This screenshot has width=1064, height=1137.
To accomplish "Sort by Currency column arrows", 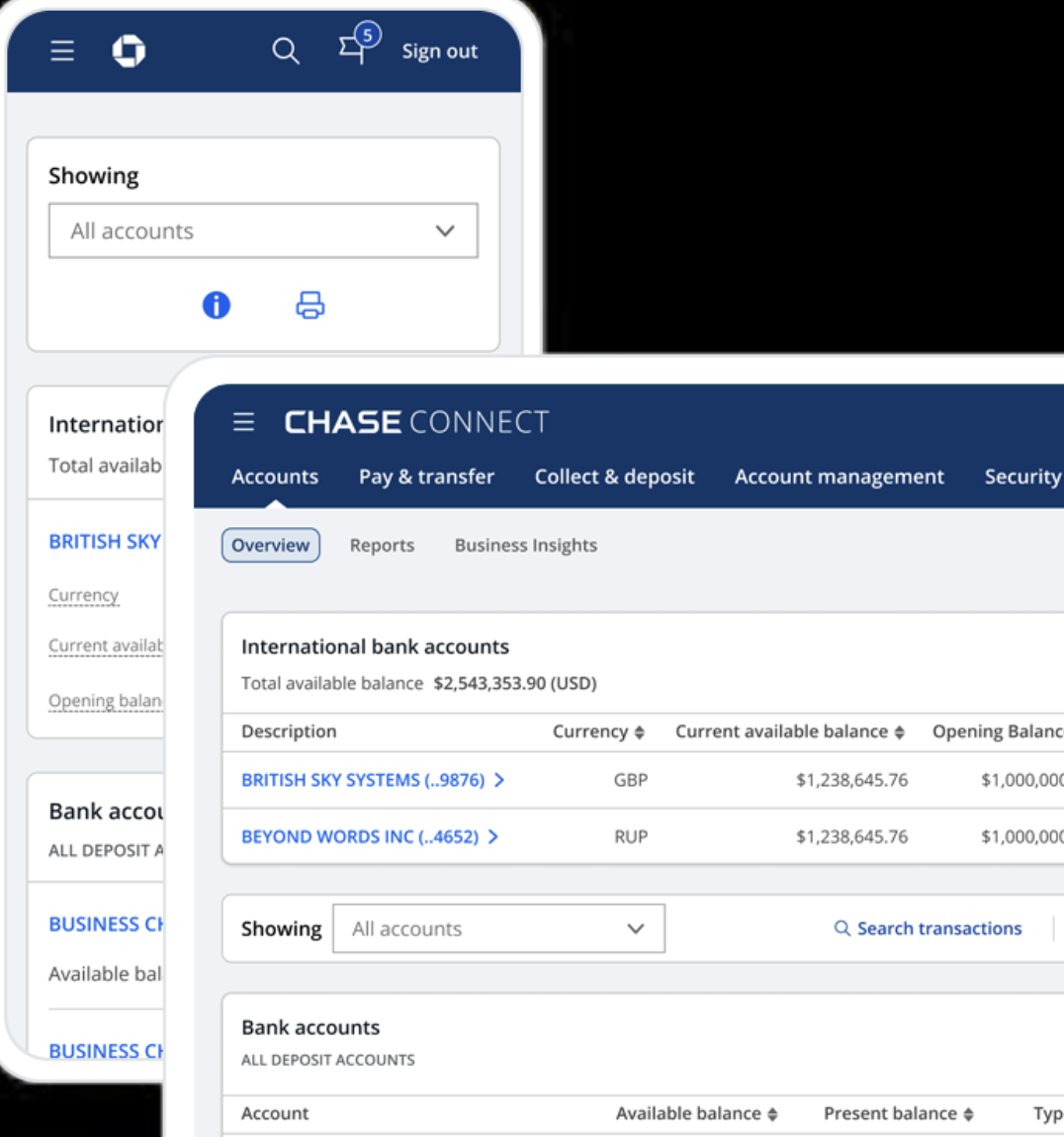I will pyautogui.click(x=640, y=733).
